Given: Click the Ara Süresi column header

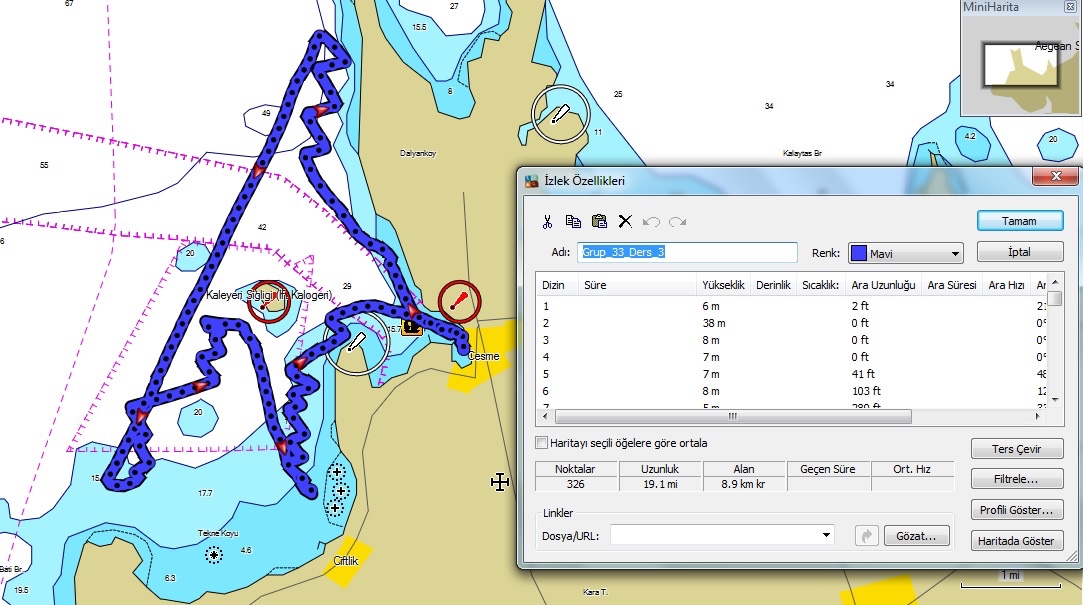Looking at the screenshot, I should pyautogui.click(x=952, y=285).
